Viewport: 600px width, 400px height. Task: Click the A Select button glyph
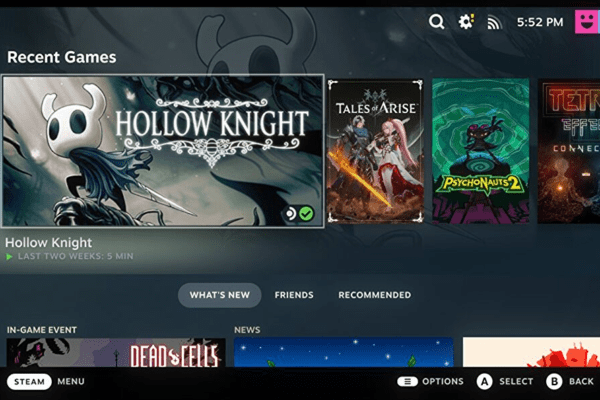click(x=484, y=382)
